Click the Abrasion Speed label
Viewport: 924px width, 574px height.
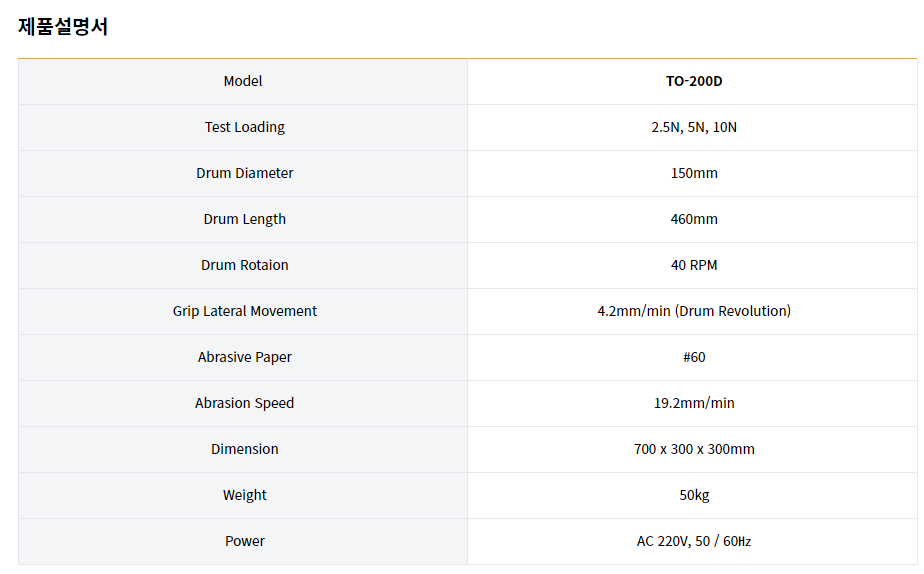click(x=244, y=403)
